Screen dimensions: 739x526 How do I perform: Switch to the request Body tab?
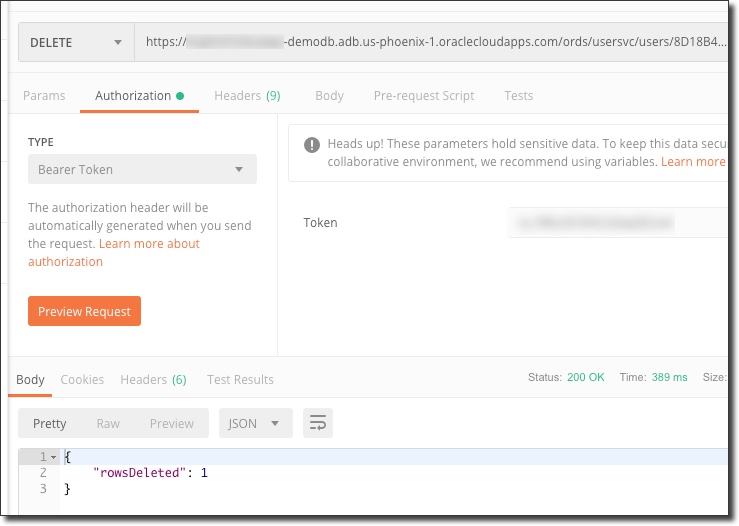[329, 96]
